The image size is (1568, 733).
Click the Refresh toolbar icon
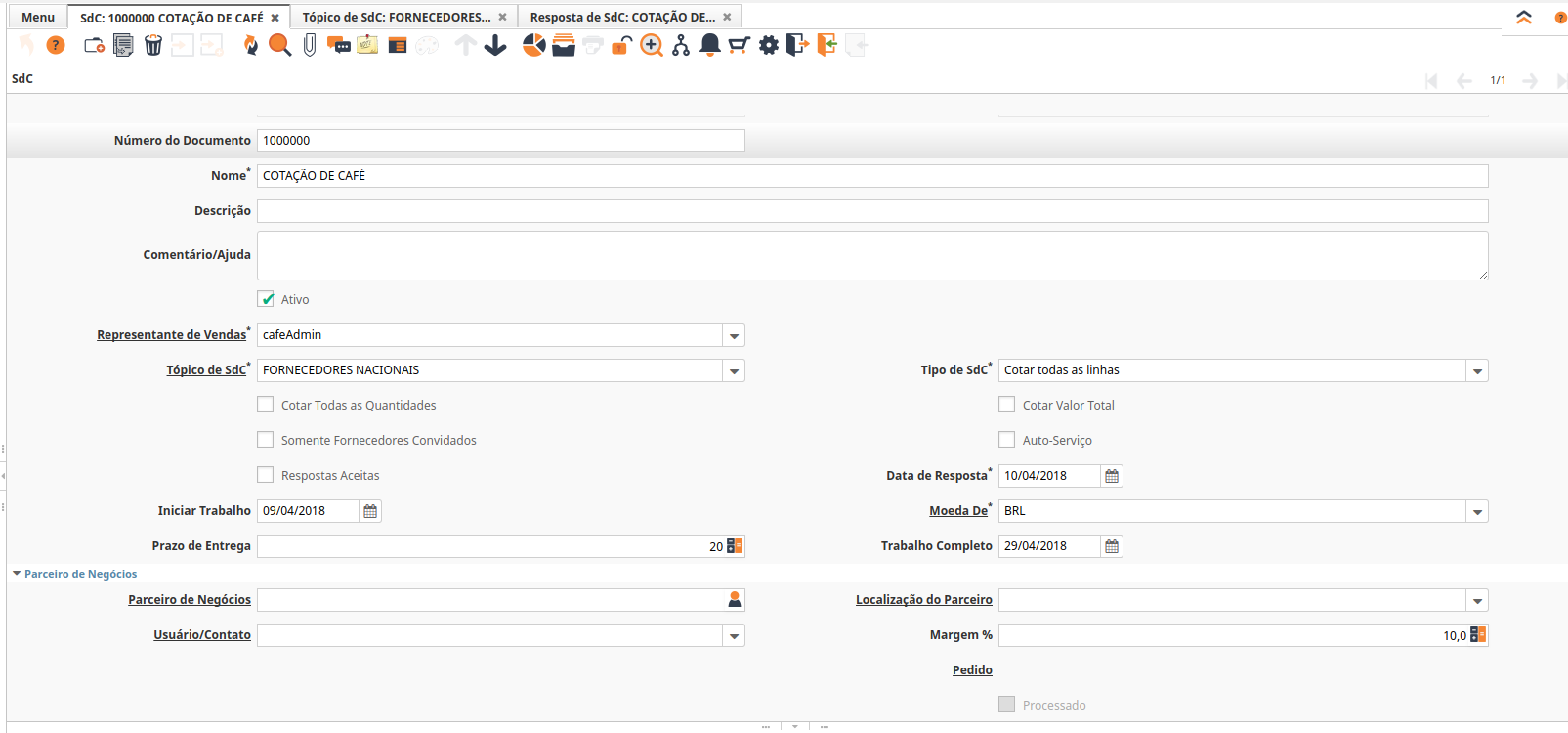pyautogui.click(x=251, y=45)
